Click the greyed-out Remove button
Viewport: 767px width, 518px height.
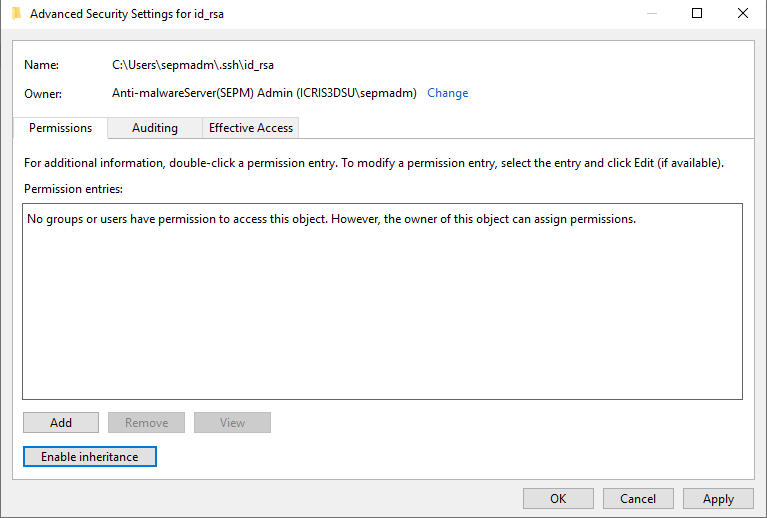pyautogui.click(x=146, y=422)
